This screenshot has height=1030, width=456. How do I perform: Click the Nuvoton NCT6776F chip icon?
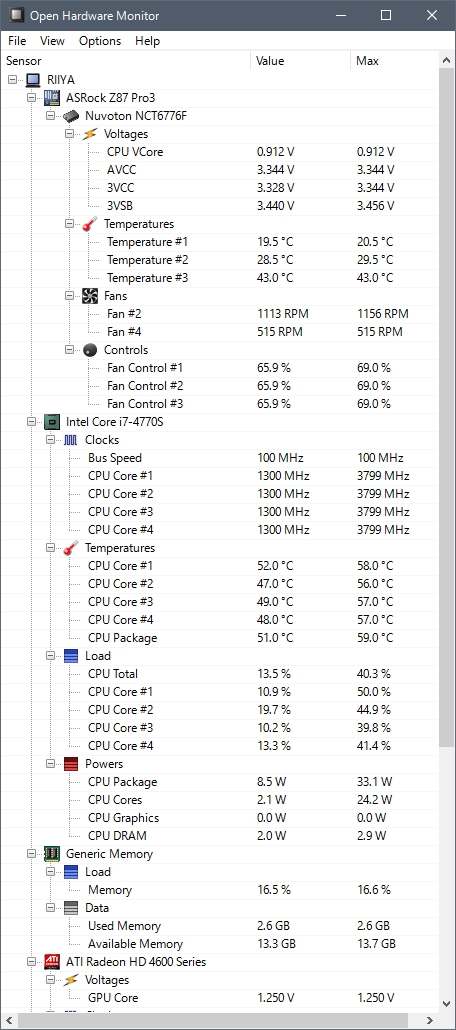tap(71, 116)
